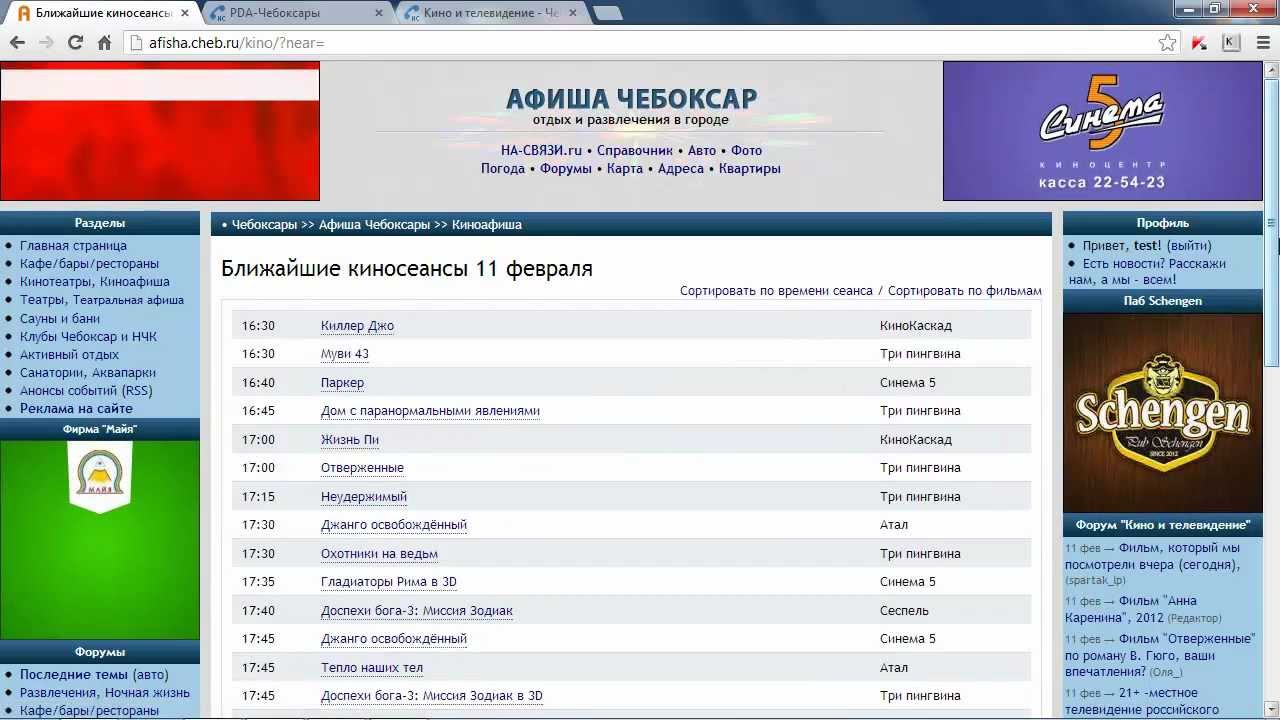Open forum topic 'Фильм, который мы посмотрели вчера'
The height and width of the screenshot is (720, 1280).
pos(1152,556)
